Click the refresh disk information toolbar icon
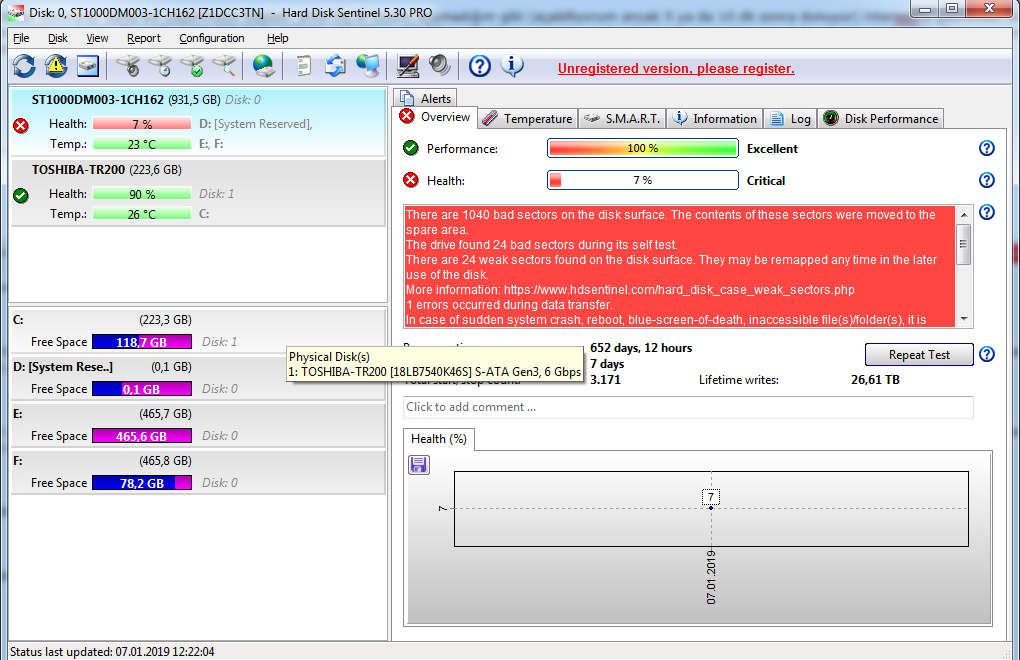 tap(24, 66)
